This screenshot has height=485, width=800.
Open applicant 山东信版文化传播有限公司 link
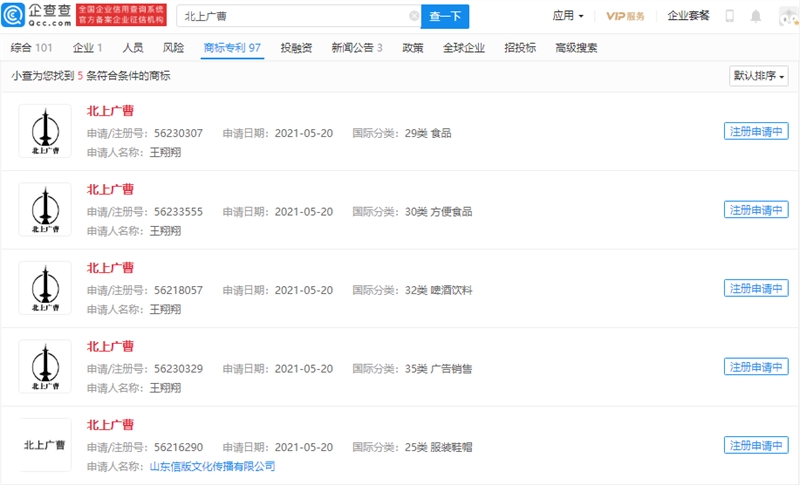coord(212,466)
